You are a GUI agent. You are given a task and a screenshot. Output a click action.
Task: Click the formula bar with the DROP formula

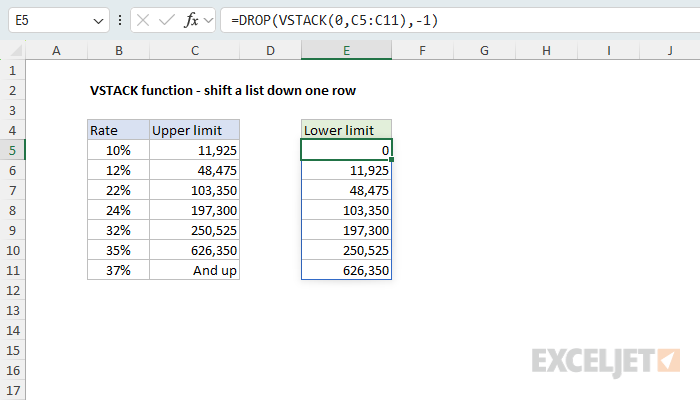(x=460, y=20)
